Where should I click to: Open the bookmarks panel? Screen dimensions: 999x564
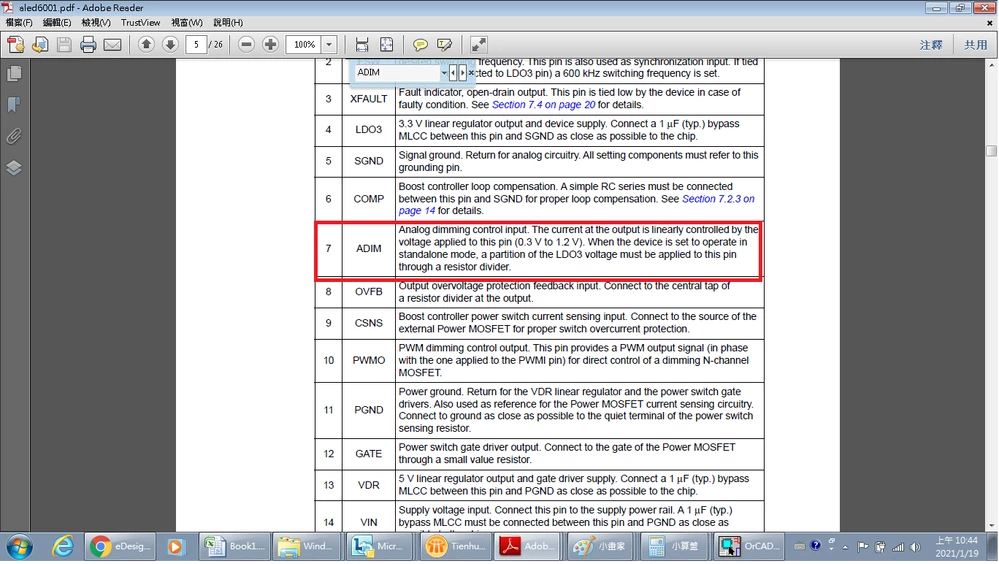tap(14, 105)
